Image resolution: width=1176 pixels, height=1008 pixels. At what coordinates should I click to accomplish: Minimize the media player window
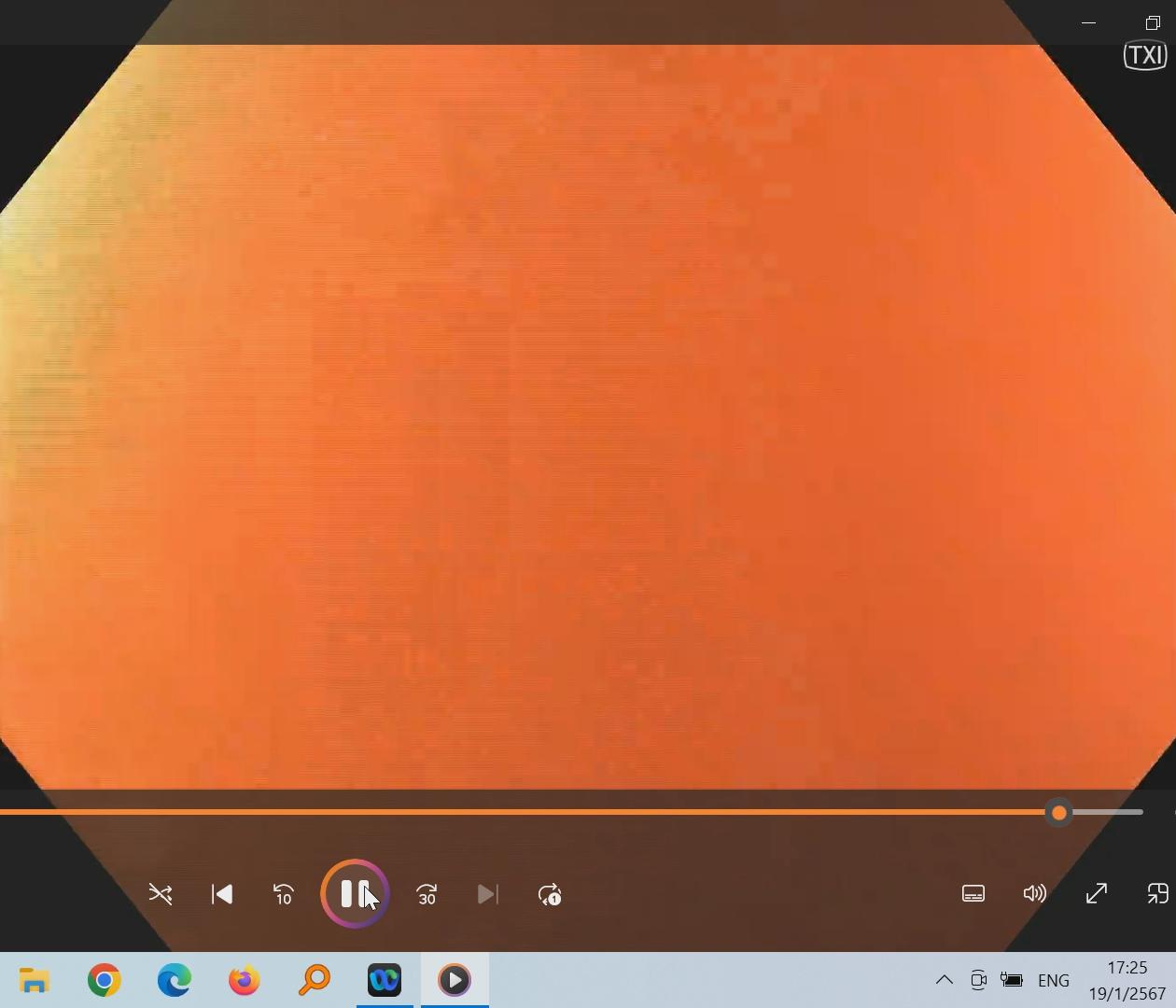1088,22
